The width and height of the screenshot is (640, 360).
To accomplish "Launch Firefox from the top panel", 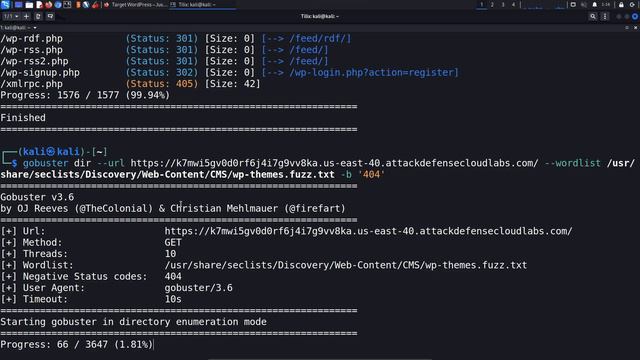I will pyautogui.click(x=49, y=5).
